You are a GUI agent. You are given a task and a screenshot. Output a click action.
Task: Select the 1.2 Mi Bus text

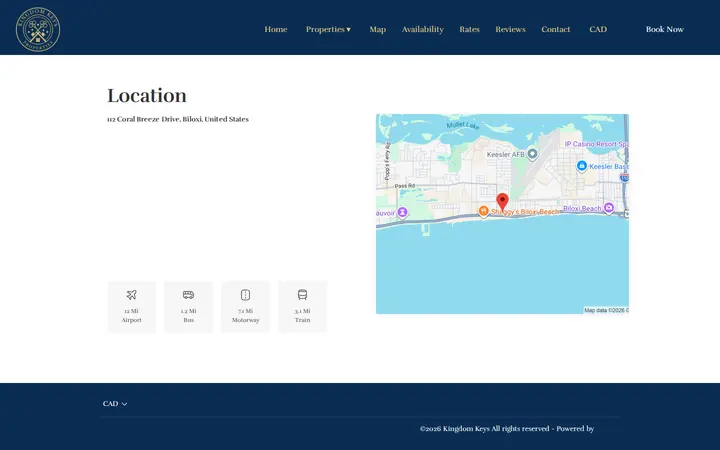click(188, 315)
